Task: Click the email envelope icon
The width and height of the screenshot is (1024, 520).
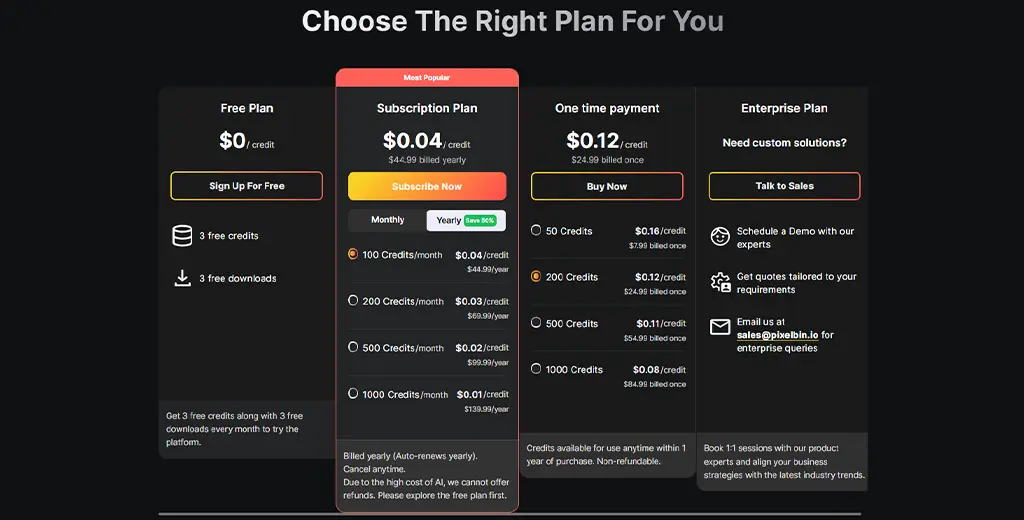Action: (x=720, y=327)
